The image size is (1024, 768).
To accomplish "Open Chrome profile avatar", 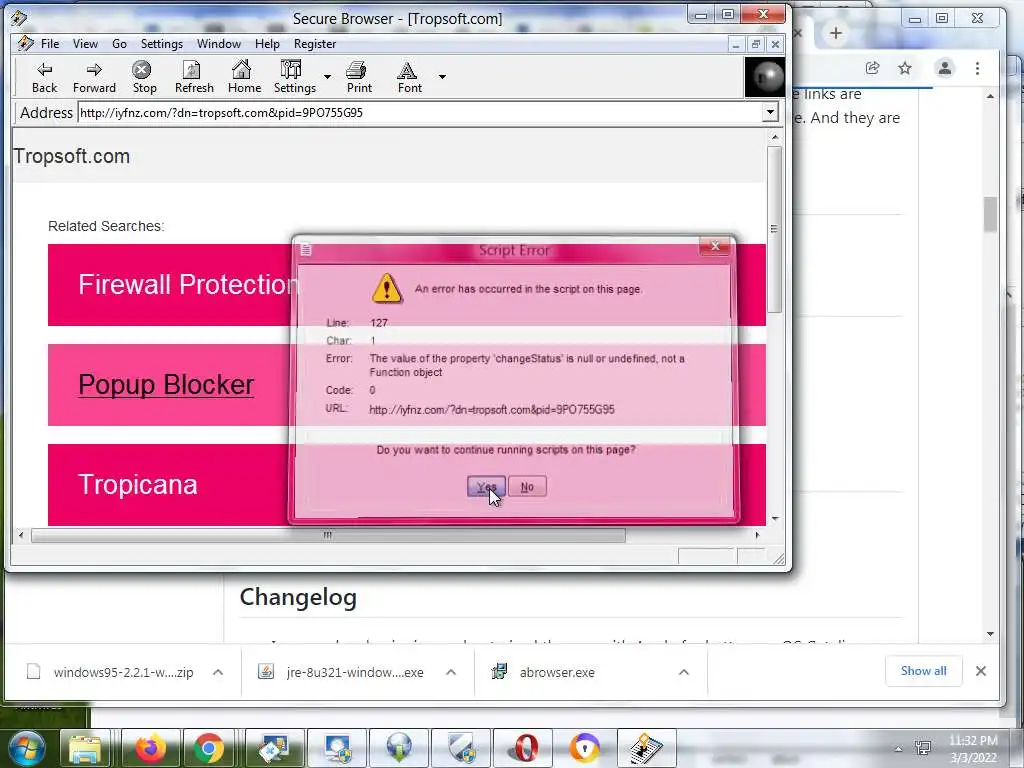I will [944, 68].
